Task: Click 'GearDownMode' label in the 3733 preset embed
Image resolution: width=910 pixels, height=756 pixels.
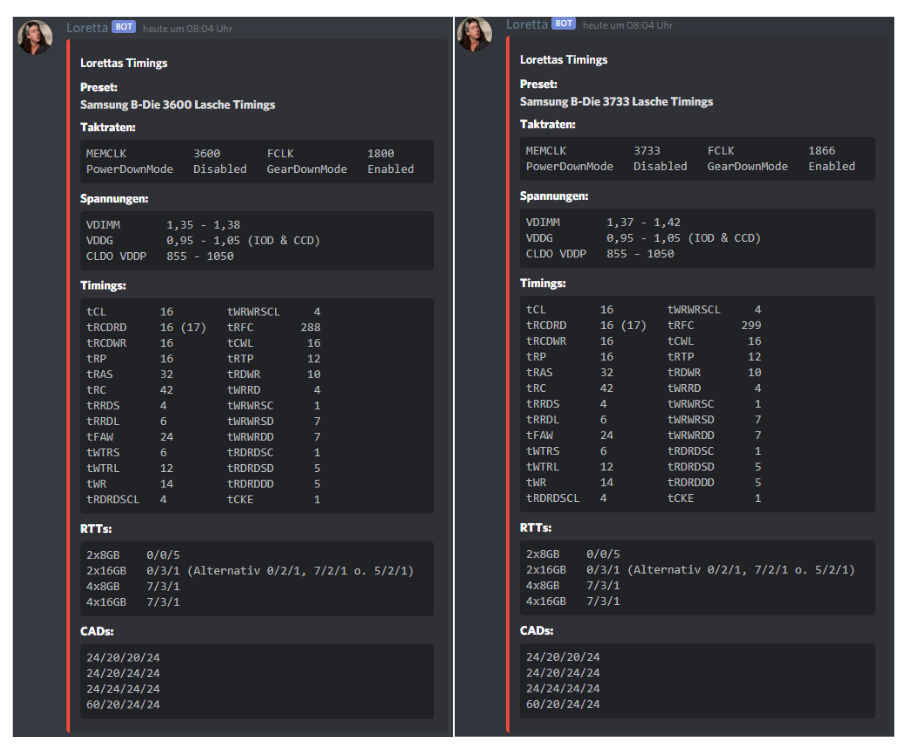Action: [x=748, y=167]
